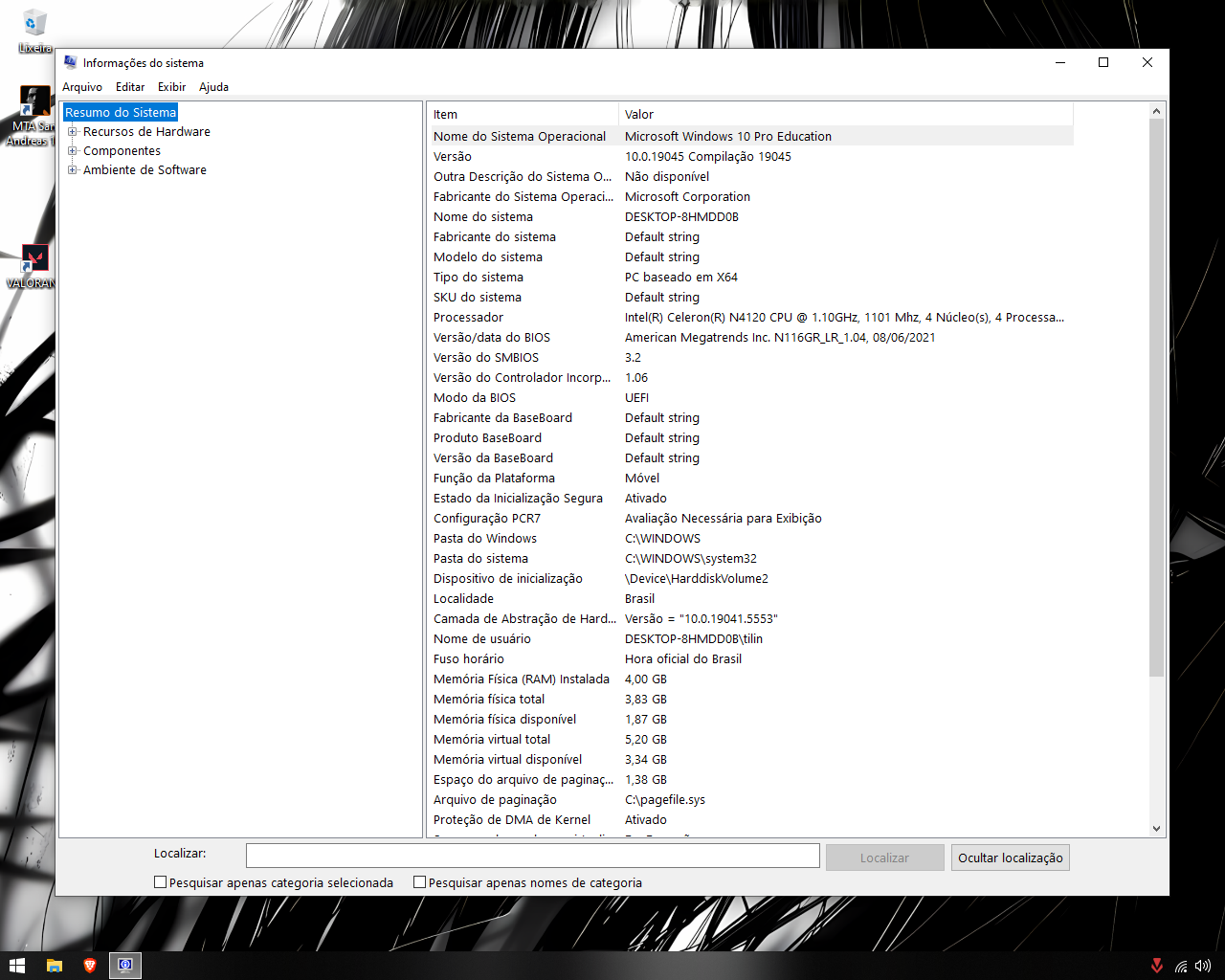1225x980 pixels.
Task: Click the value 'PC baseado em X64'
Action: click(681, 278)
